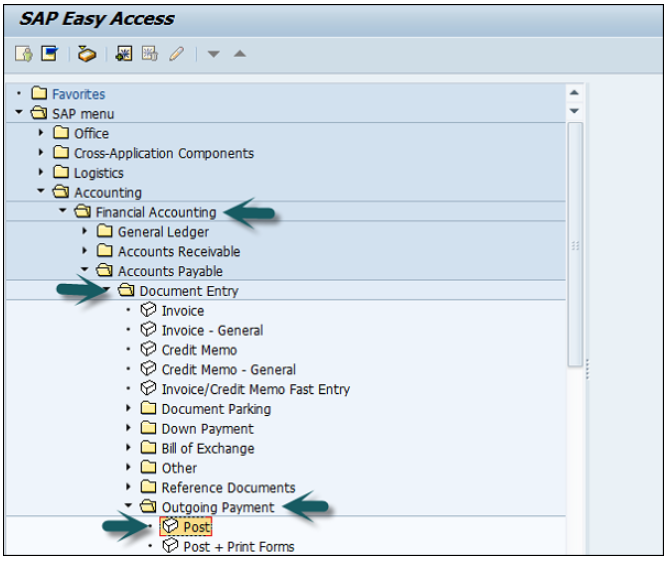670x561 pixels.
Task: Expand the Office folder
Action: click(41, 133)
